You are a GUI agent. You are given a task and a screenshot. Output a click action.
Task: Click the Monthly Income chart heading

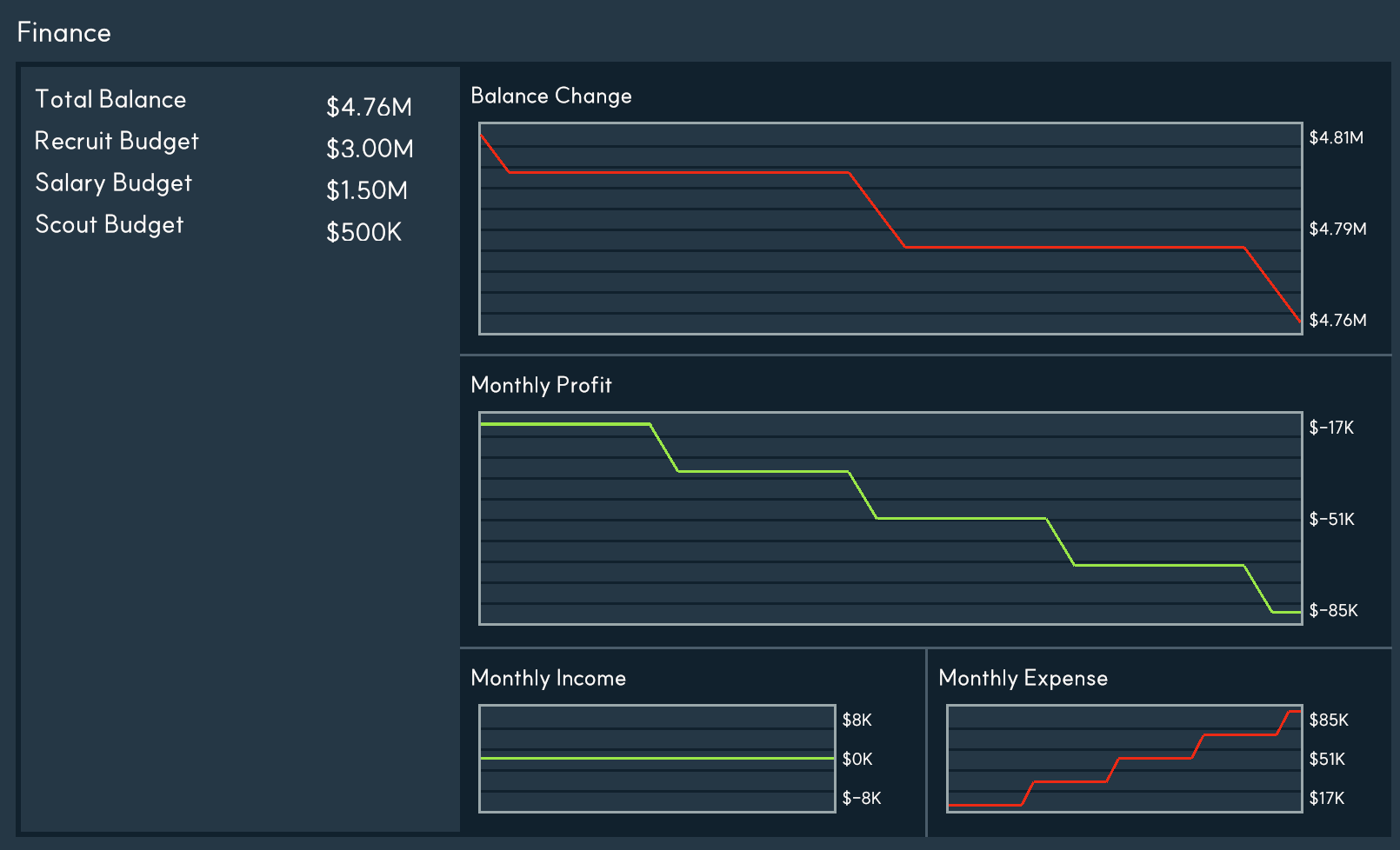pos(548,678)
